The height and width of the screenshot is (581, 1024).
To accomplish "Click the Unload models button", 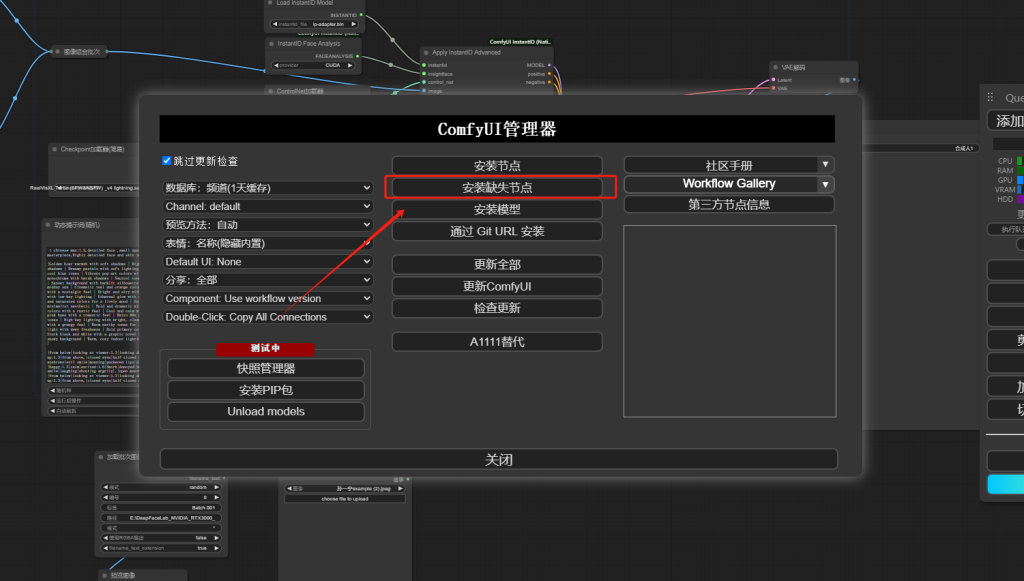I will (x=266, y=412).
